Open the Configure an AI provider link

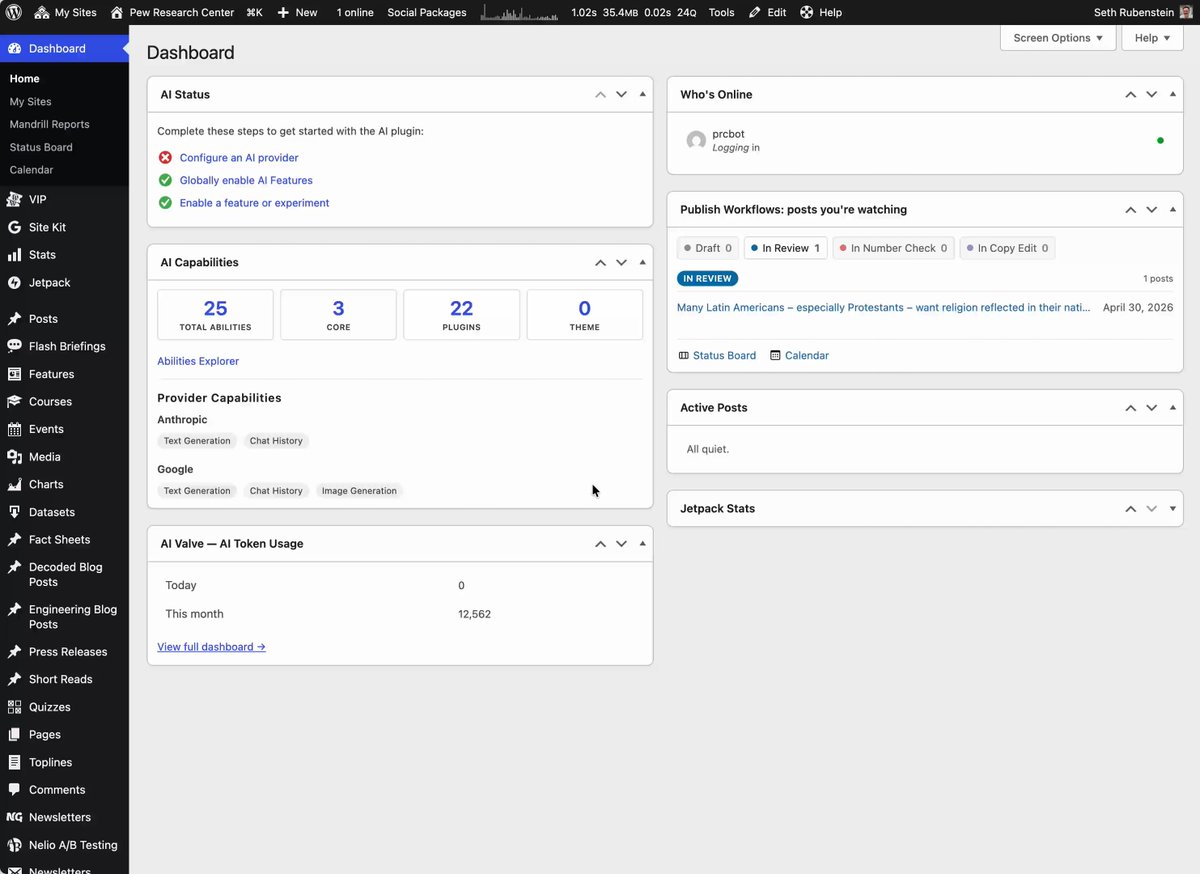239,158
